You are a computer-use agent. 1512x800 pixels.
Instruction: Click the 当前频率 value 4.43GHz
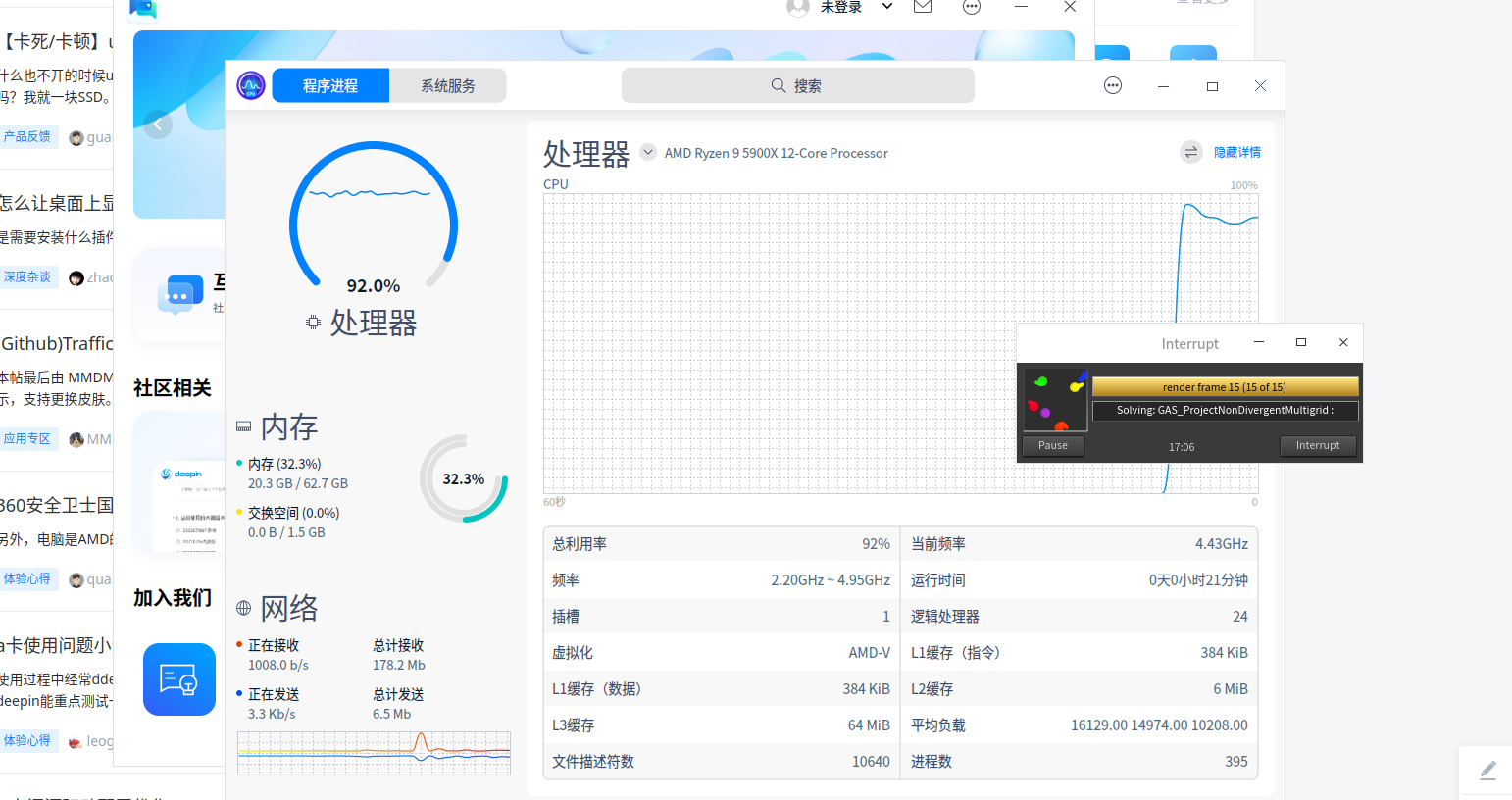1222,544
